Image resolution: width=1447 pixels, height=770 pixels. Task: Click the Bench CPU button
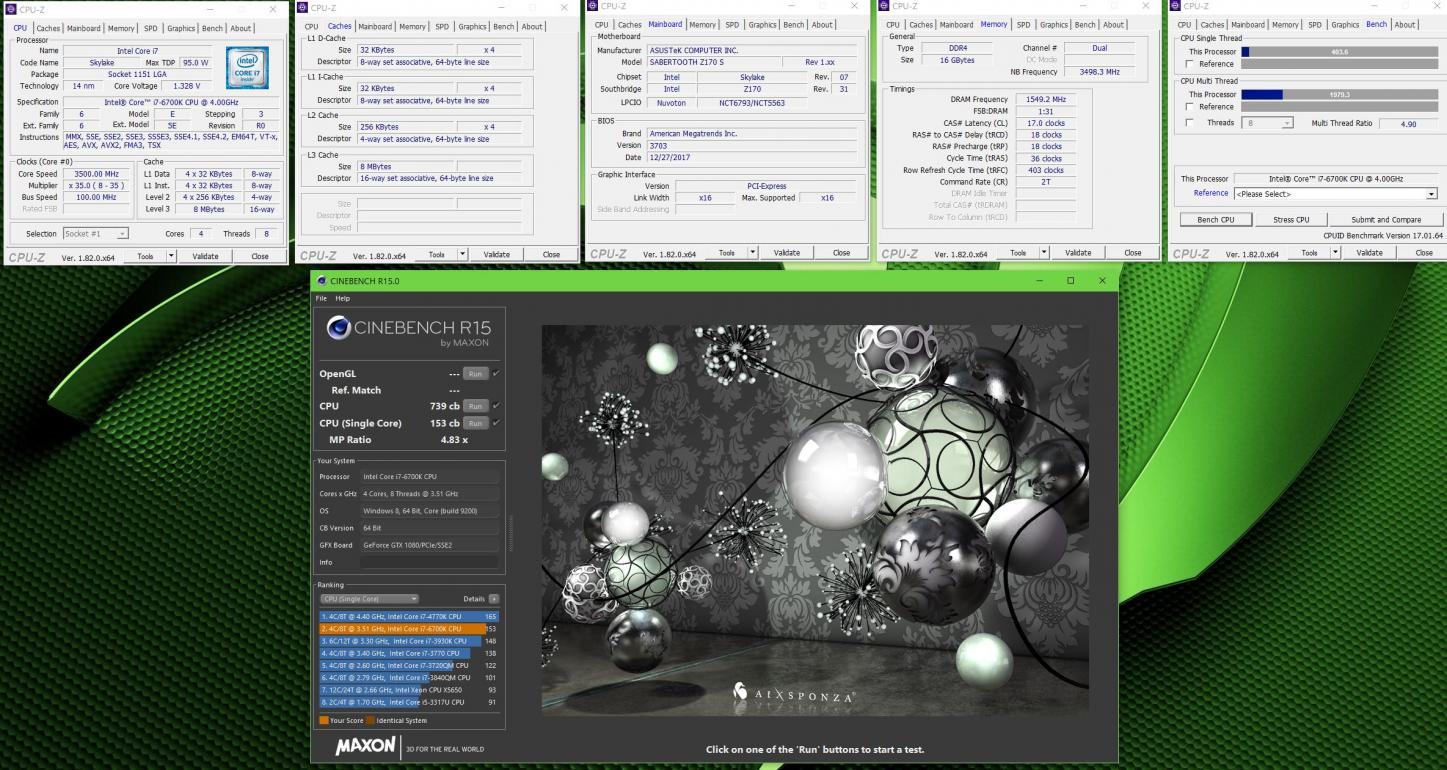pyautogui.click(x=1215, y=219)
